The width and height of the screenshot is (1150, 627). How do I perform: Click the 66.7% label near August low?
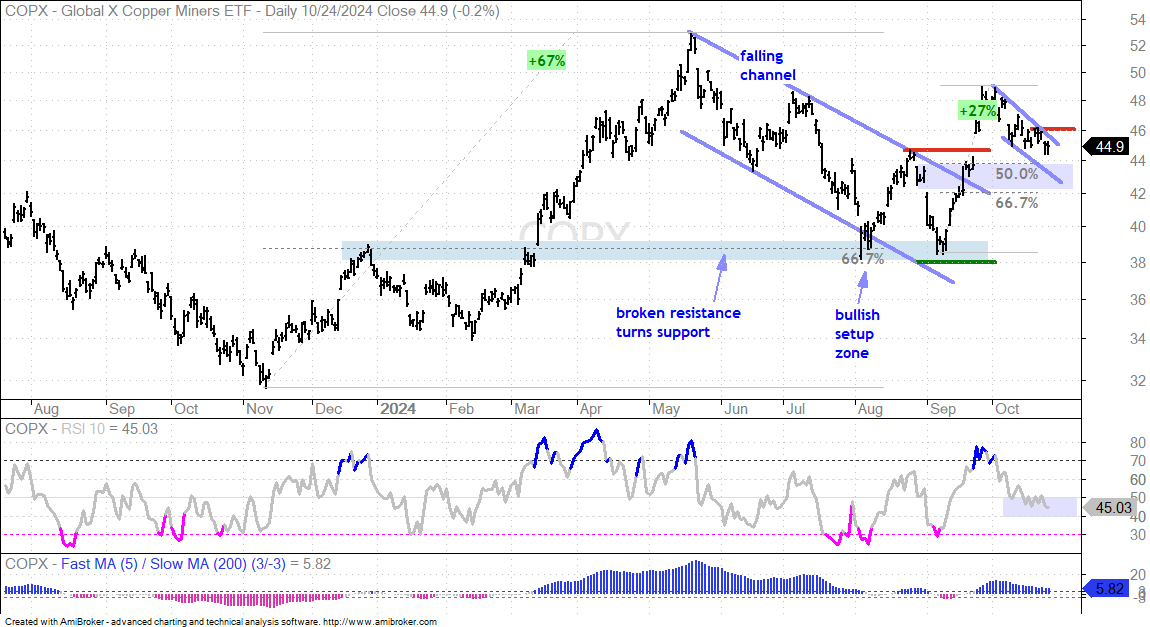(862, 259)
